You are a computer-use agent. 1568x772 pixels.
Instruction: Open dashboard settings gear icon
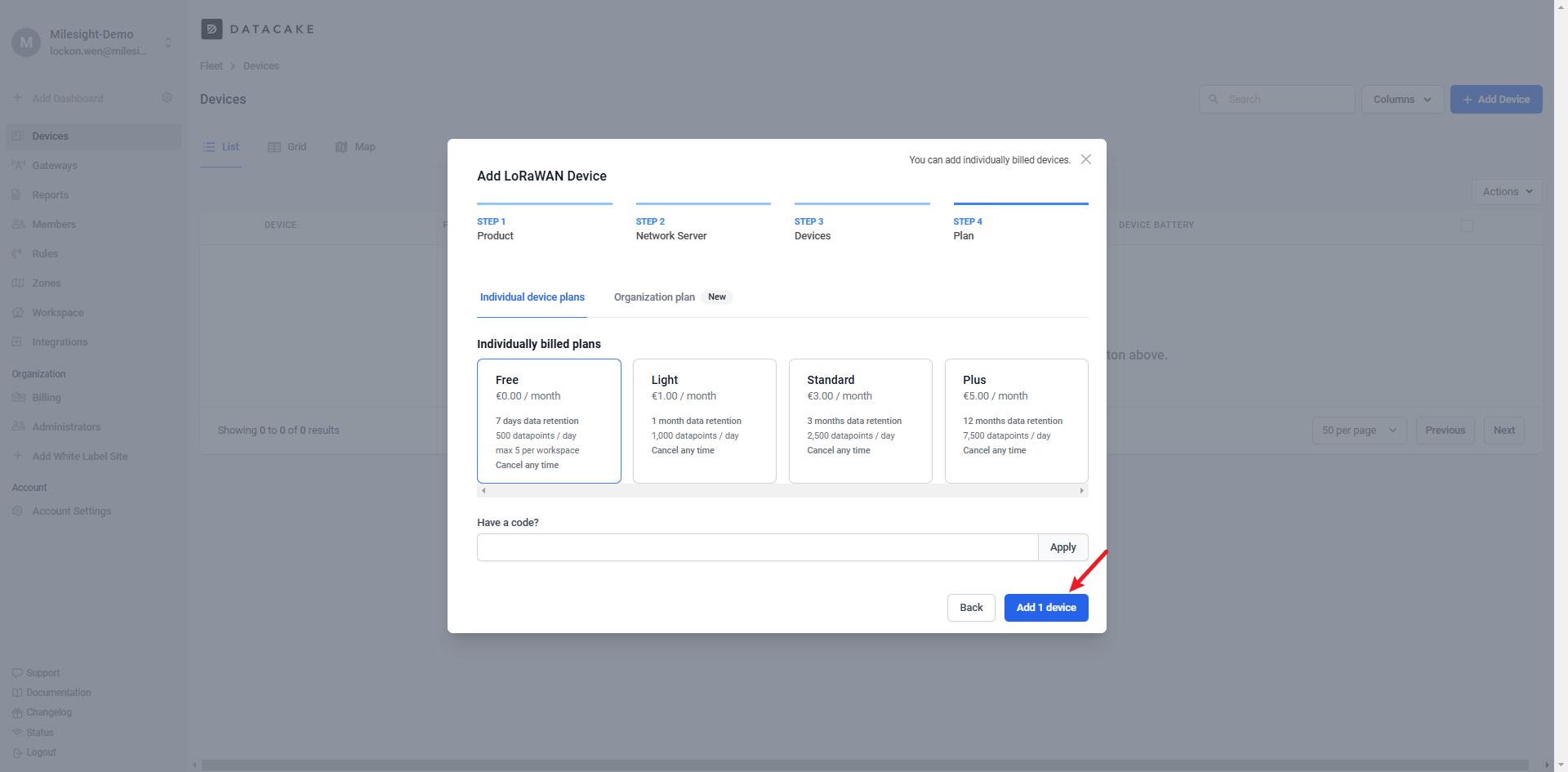[x=167, y=98]
